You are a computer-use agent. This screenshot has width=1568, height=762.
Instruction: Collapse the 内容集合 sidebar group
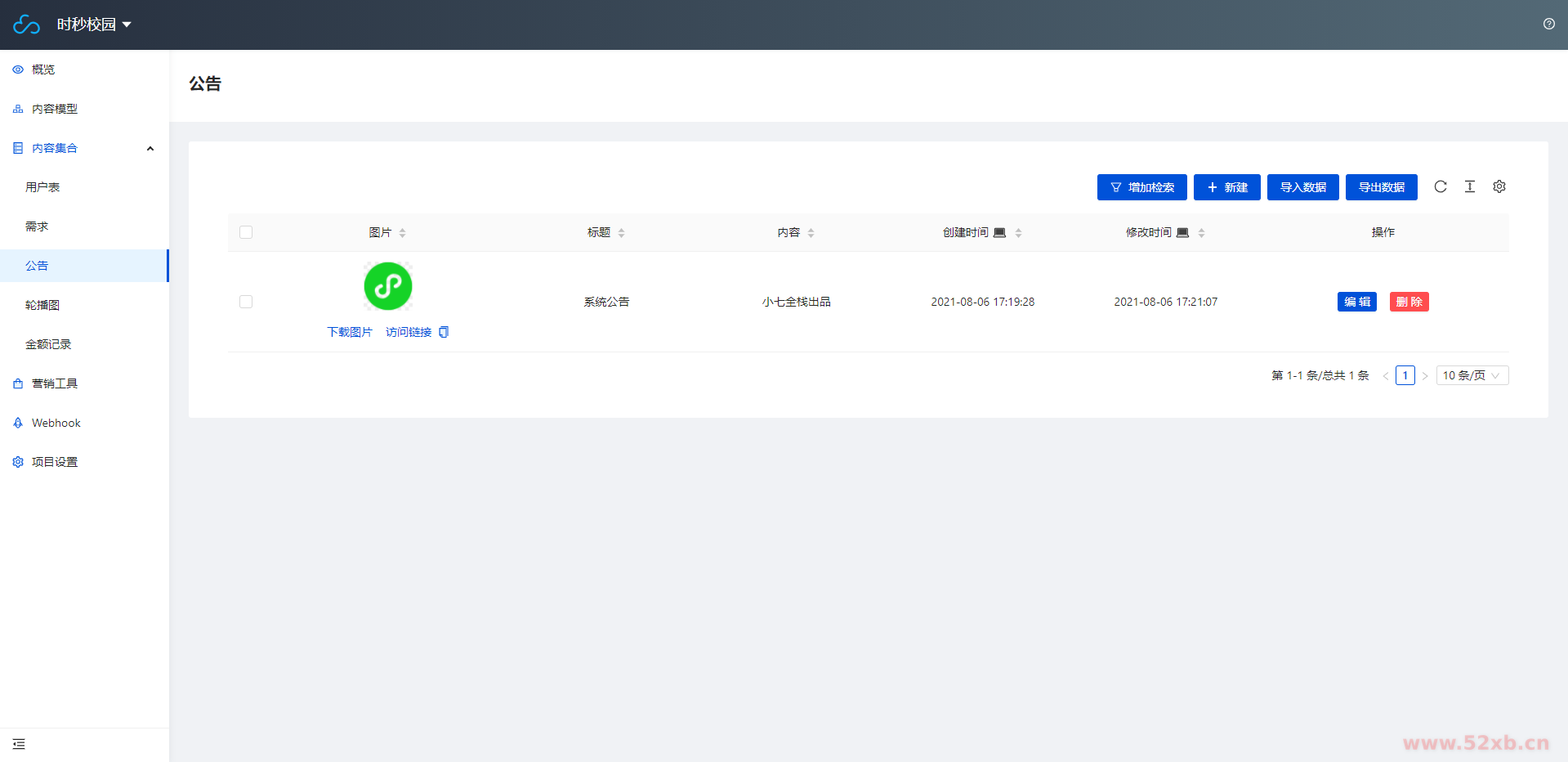tap(150, 148)
